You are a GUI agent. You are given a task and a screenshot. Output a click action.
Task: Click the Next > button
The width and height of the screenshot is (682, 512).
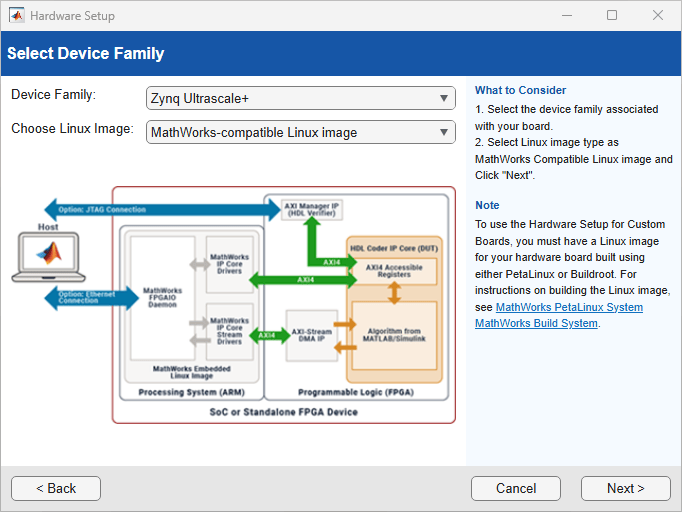point(625,489)
